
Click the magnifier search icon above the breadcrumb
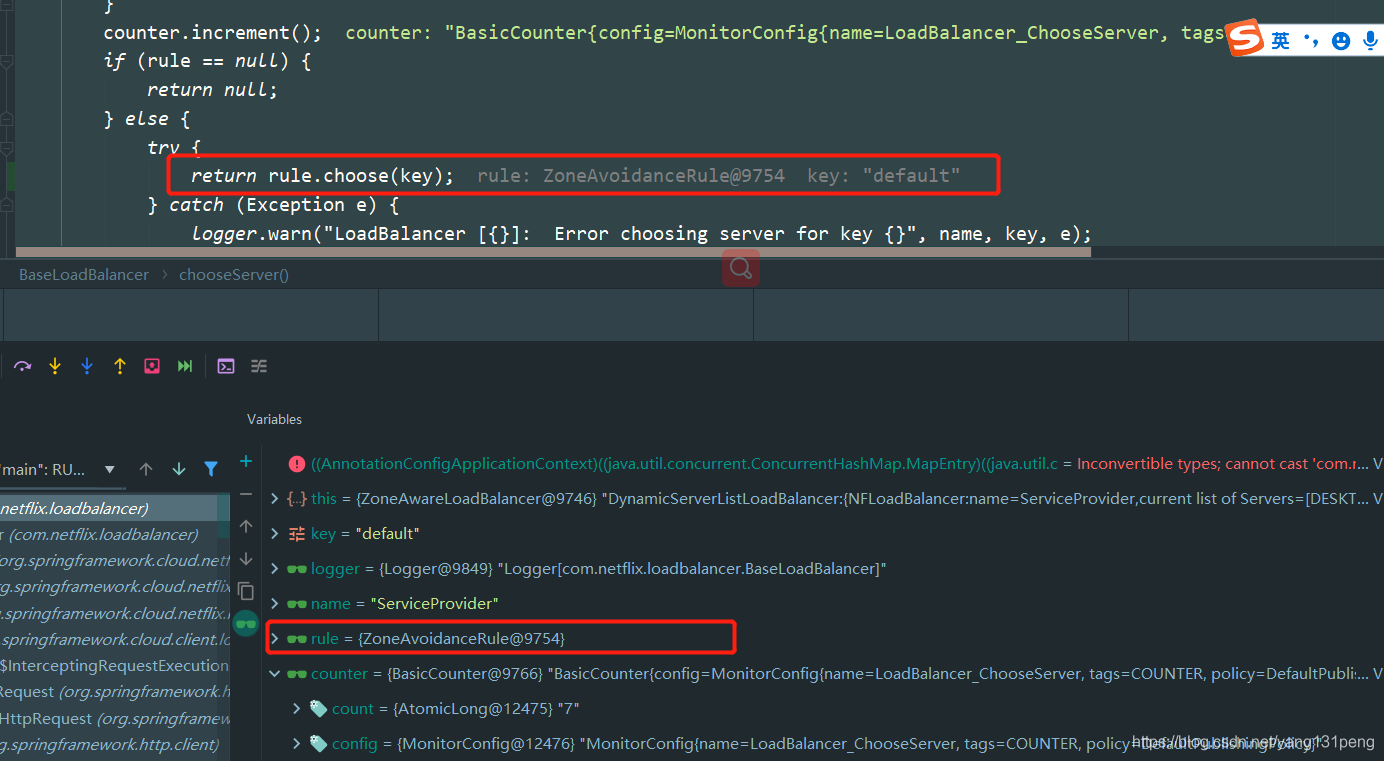[740, 268]
